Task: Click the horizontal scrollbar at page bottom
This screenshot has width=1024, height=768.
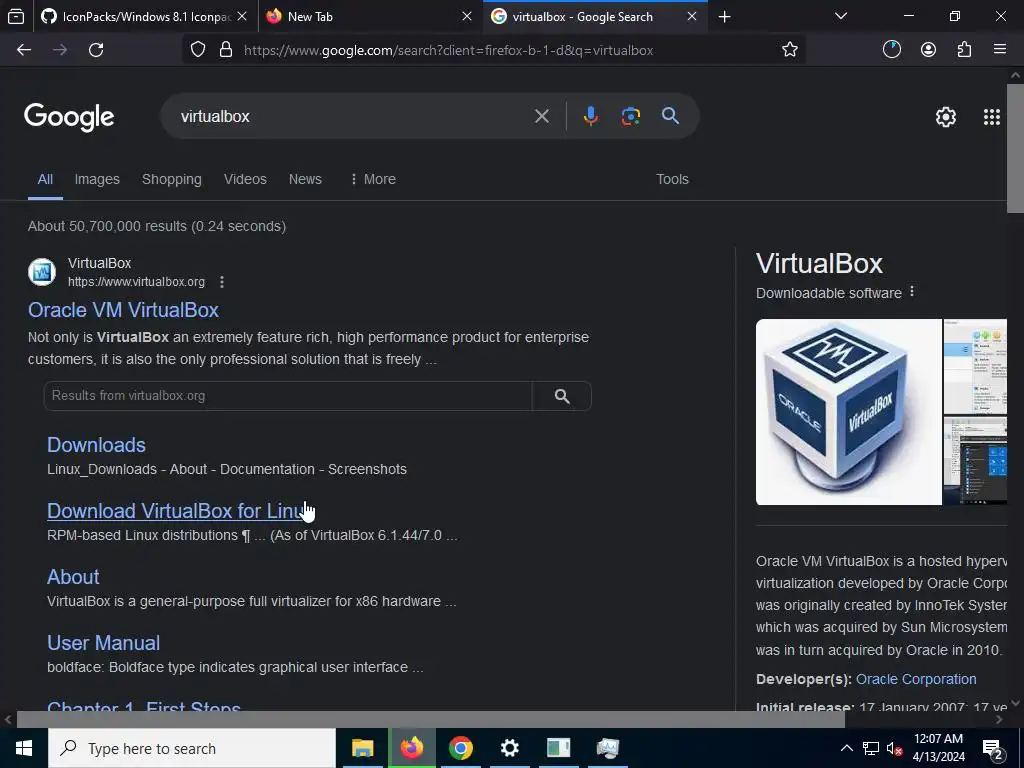Action: click(431, 720)
